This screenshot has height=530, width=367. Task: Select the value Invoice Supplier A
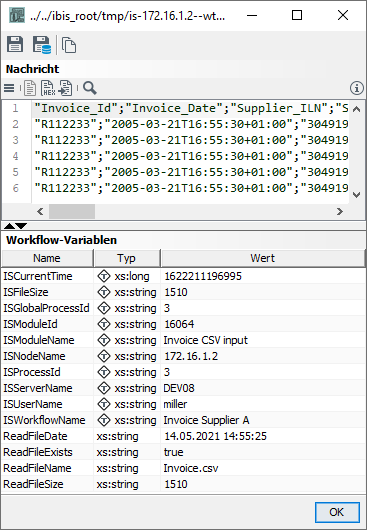(206, 420)
